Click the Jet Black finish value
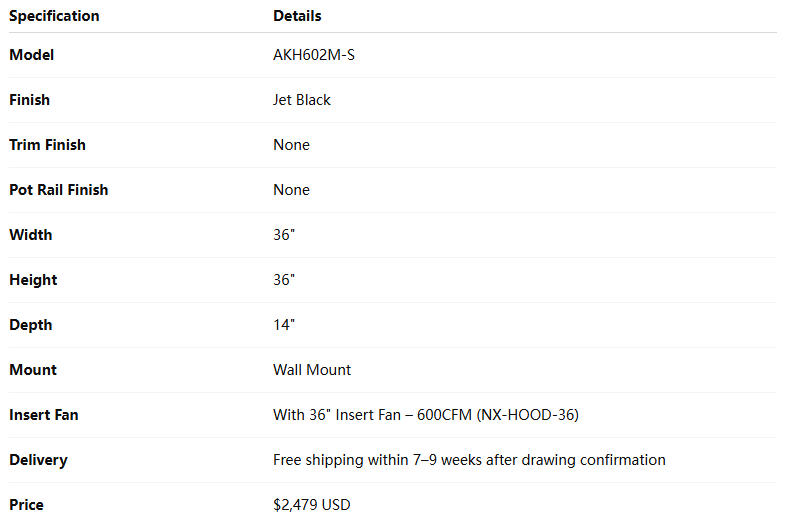The width and height of the screenshot is (786, 530). (x=302, y=100)
